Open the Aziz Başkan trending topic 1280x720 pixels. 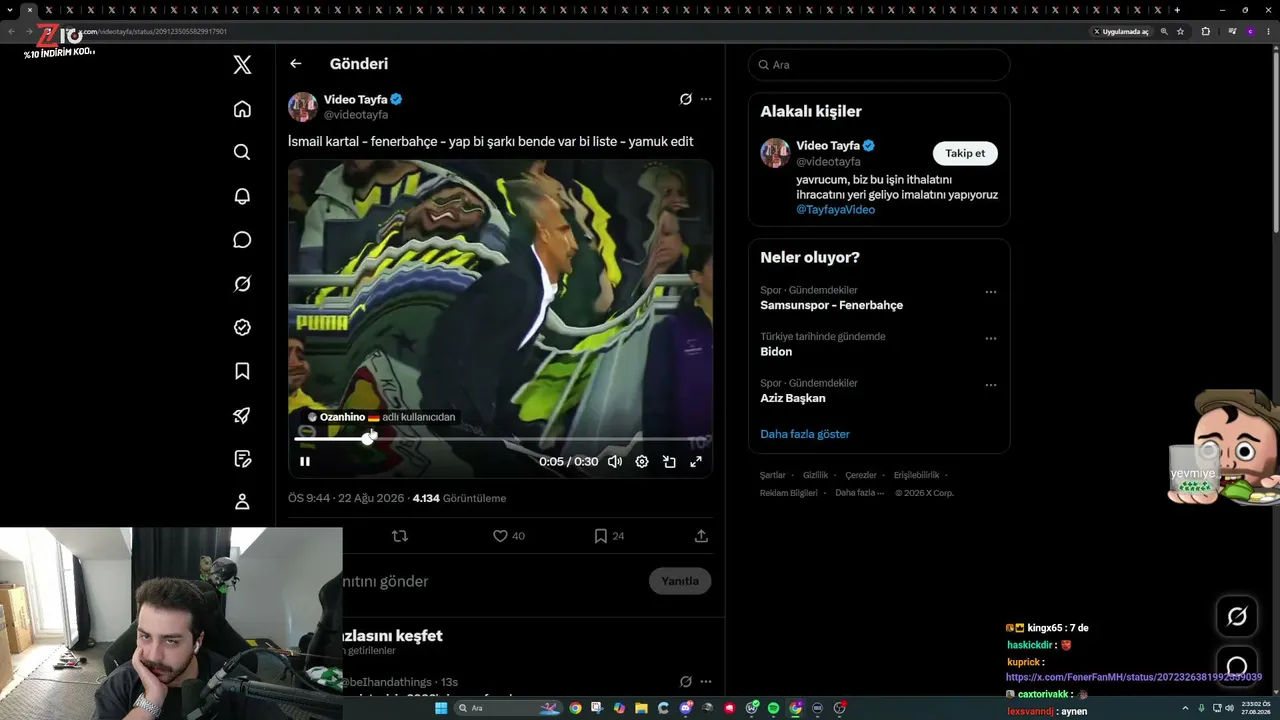tap(793, 398)
